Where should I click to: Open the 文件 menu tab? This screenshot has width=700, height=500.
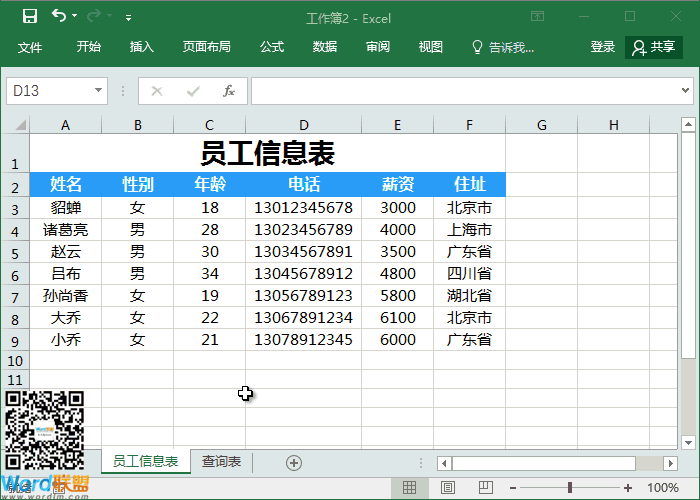point(30,47)
